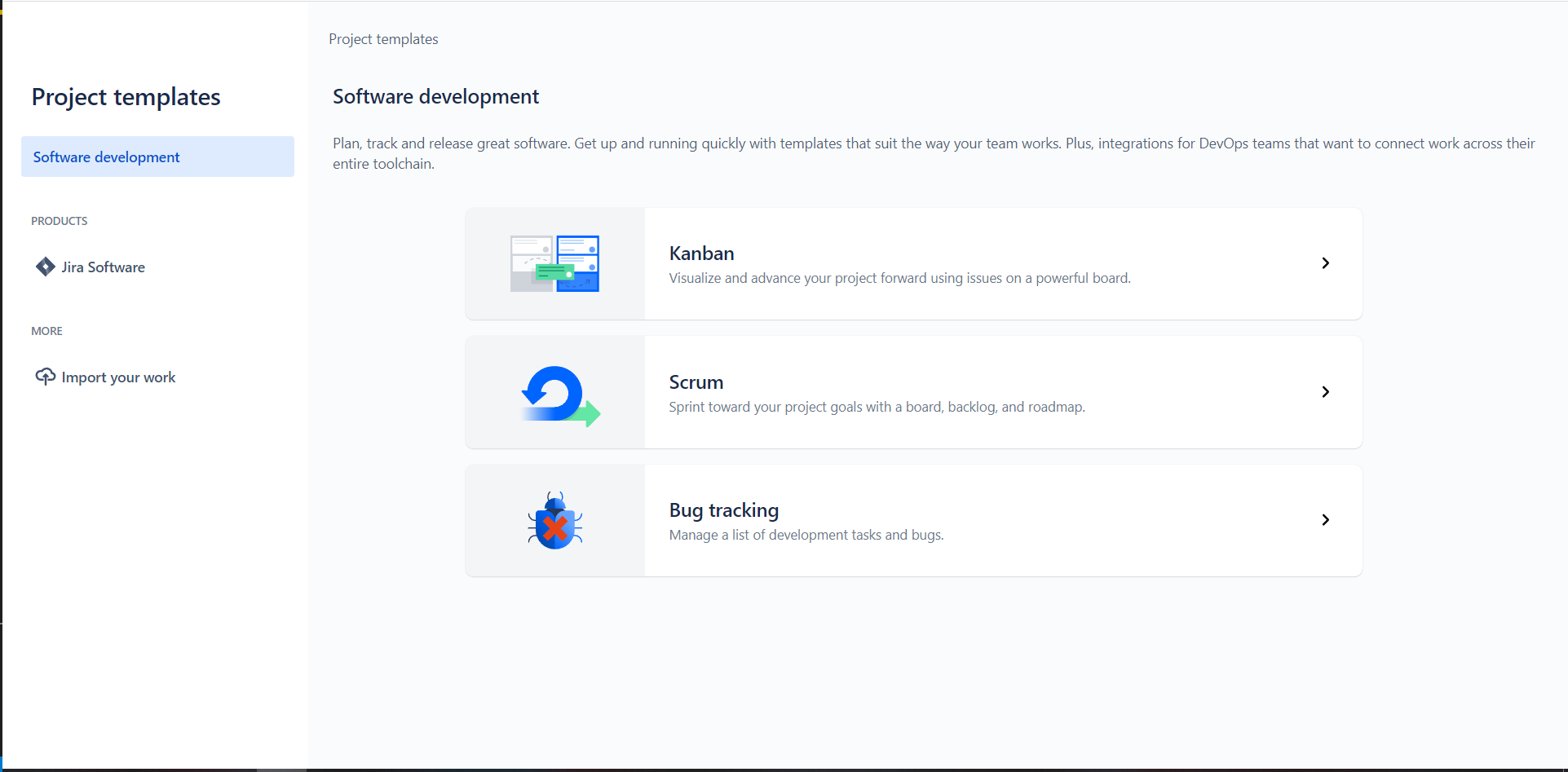The width and height of the screenshot is (1568, 772).
Task: Click the PRODUCTS section label
Action: tap(60, 221)
